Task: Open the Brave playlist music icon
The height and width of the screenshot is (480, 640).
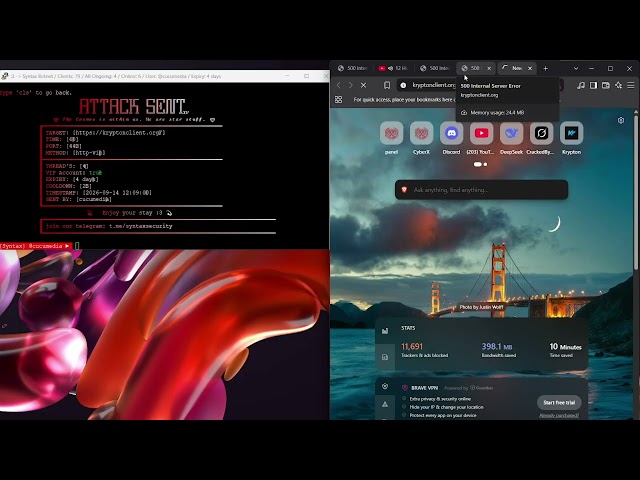Action: coord(581,85)
